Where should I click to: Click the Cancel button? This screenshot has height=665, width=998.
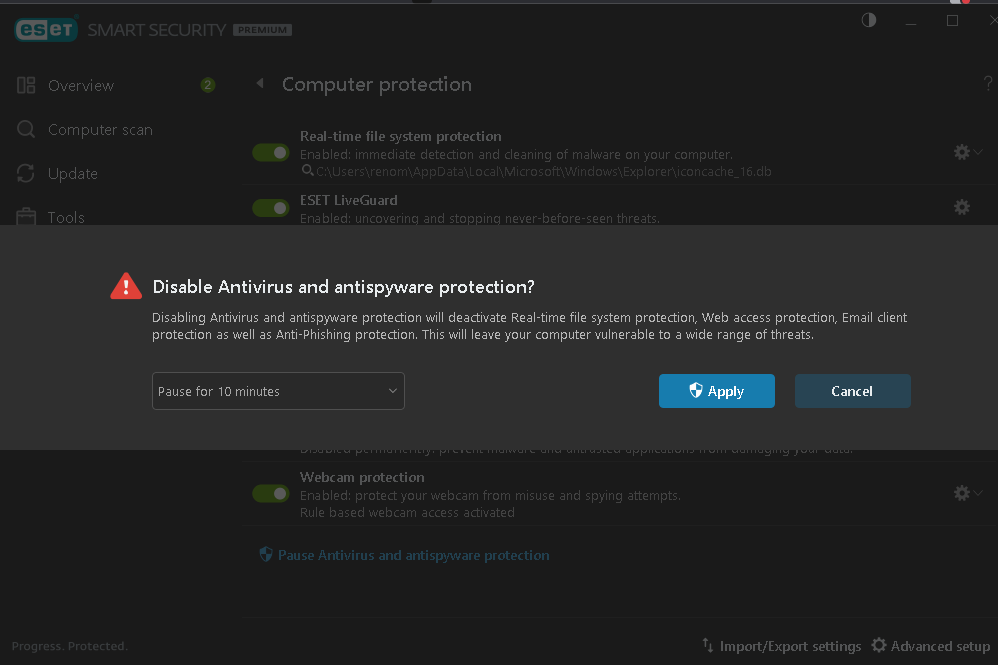(x=852, y=391)
